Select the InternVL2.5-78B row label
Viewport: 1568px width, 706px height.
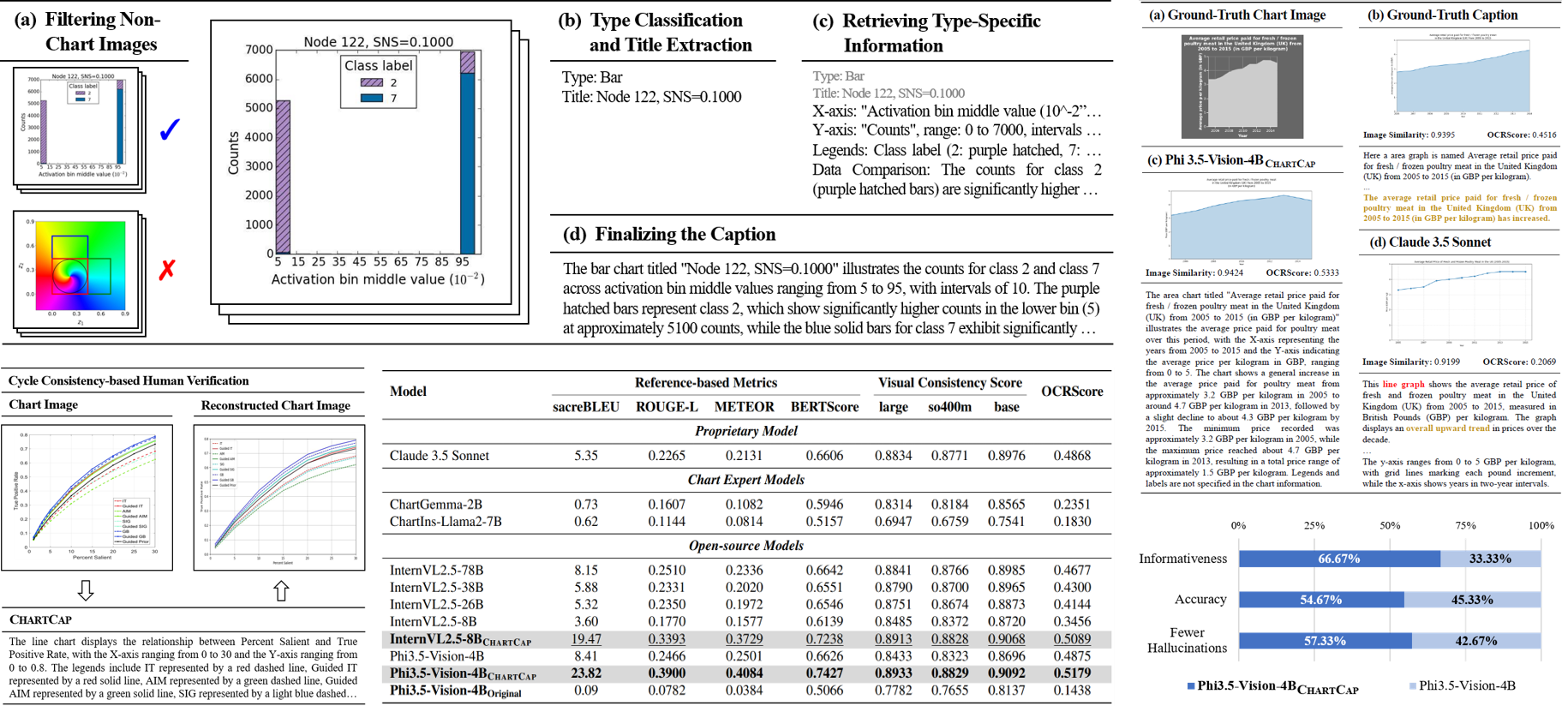[436, 571]
